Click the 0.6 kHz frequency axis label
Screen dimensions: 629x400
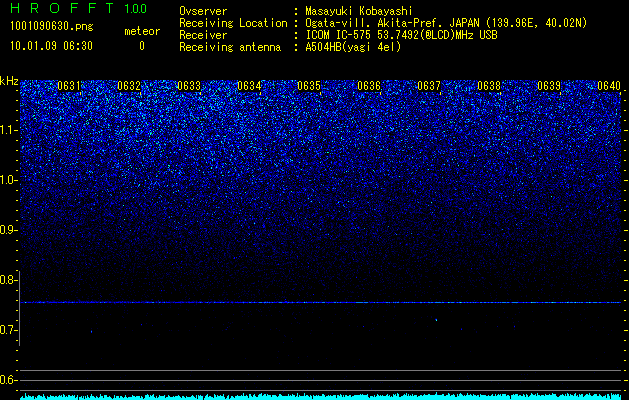8,380
